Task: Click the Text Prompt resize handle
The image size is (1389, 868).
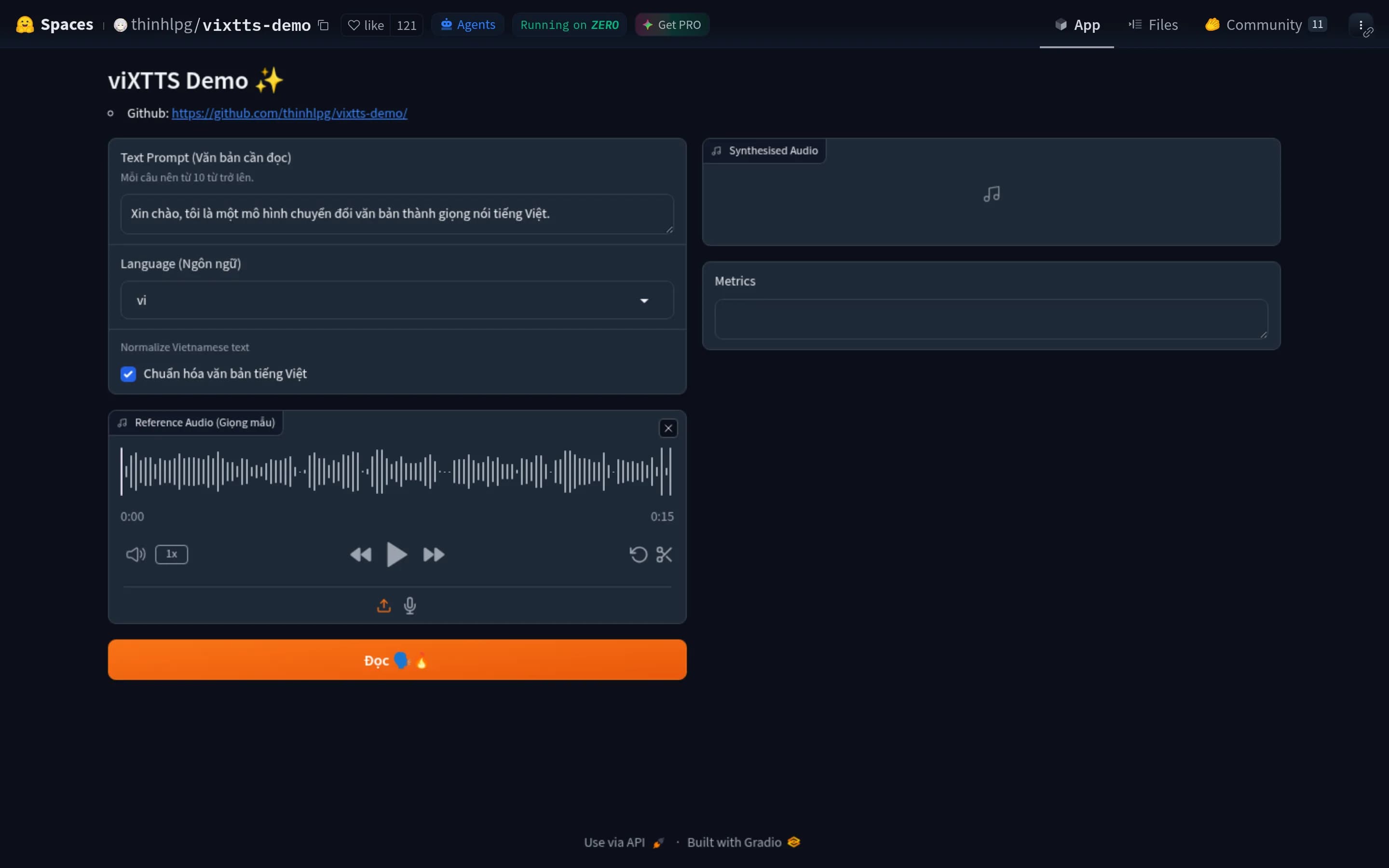Action: click(669, 230)
